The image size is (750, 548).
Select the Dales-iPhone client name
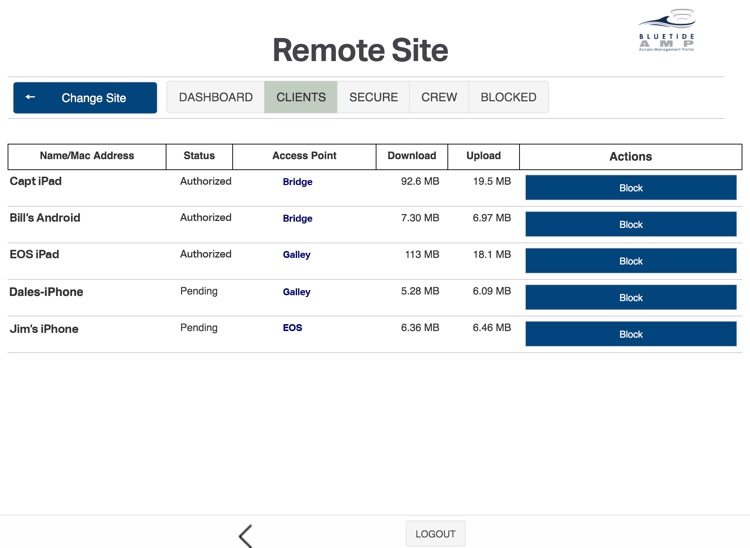pyautogui.click(x=46, y=292)
